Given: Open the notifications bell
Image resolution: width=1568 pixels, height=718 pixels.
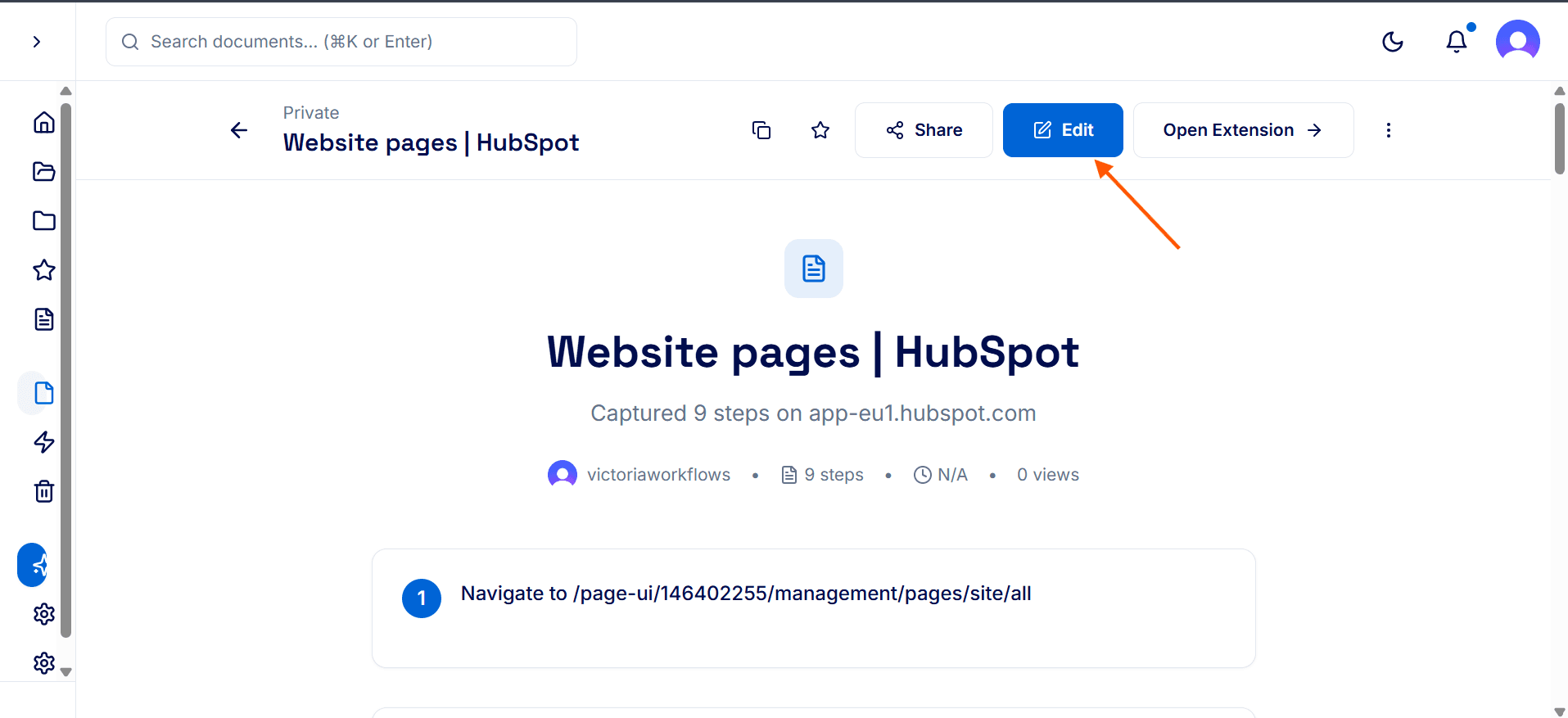Looking at the screenshot, I should [1457, 42].
